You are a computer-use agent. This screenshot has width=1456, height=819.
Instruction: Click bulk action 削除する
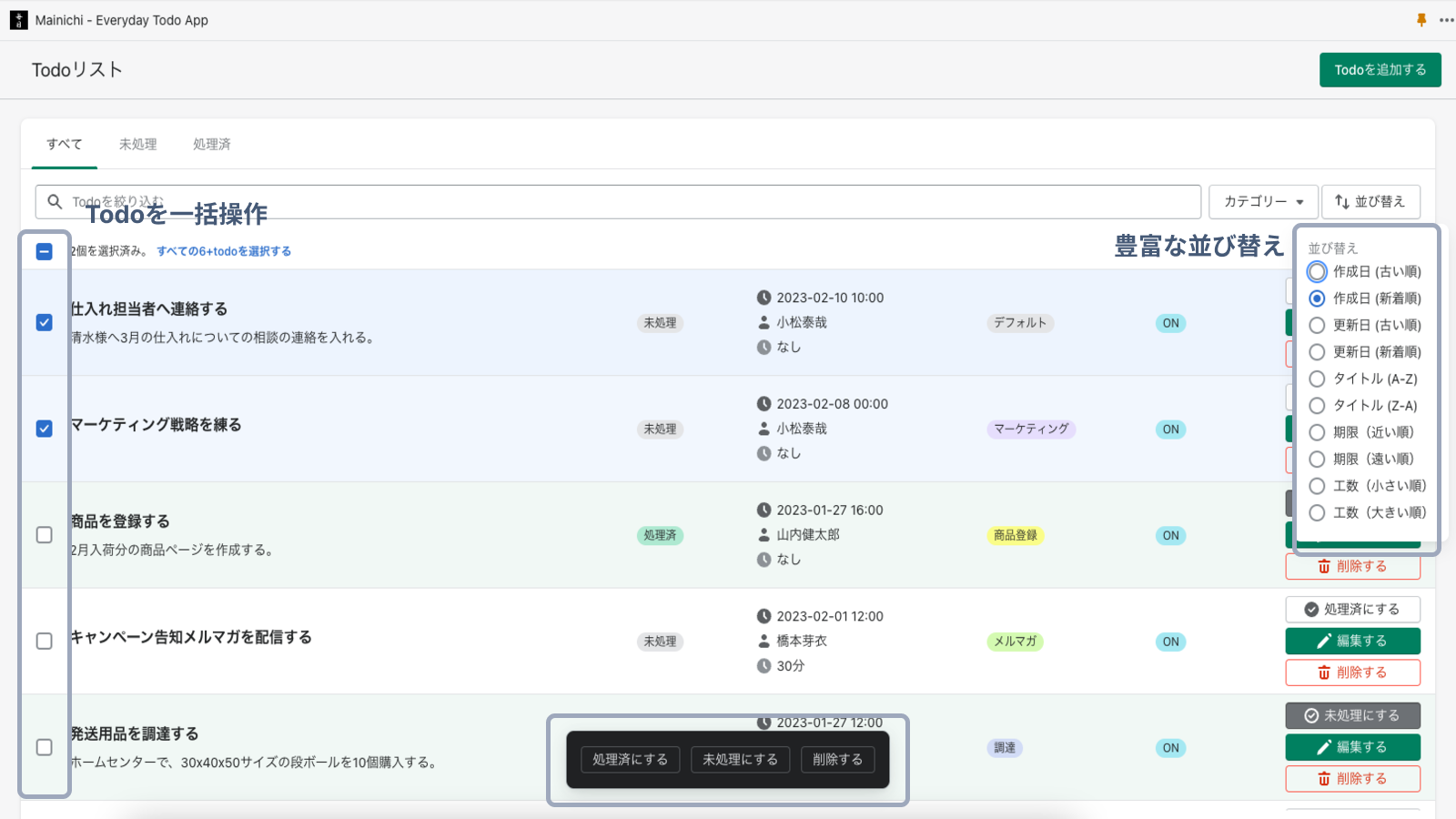tap(837, 760)
